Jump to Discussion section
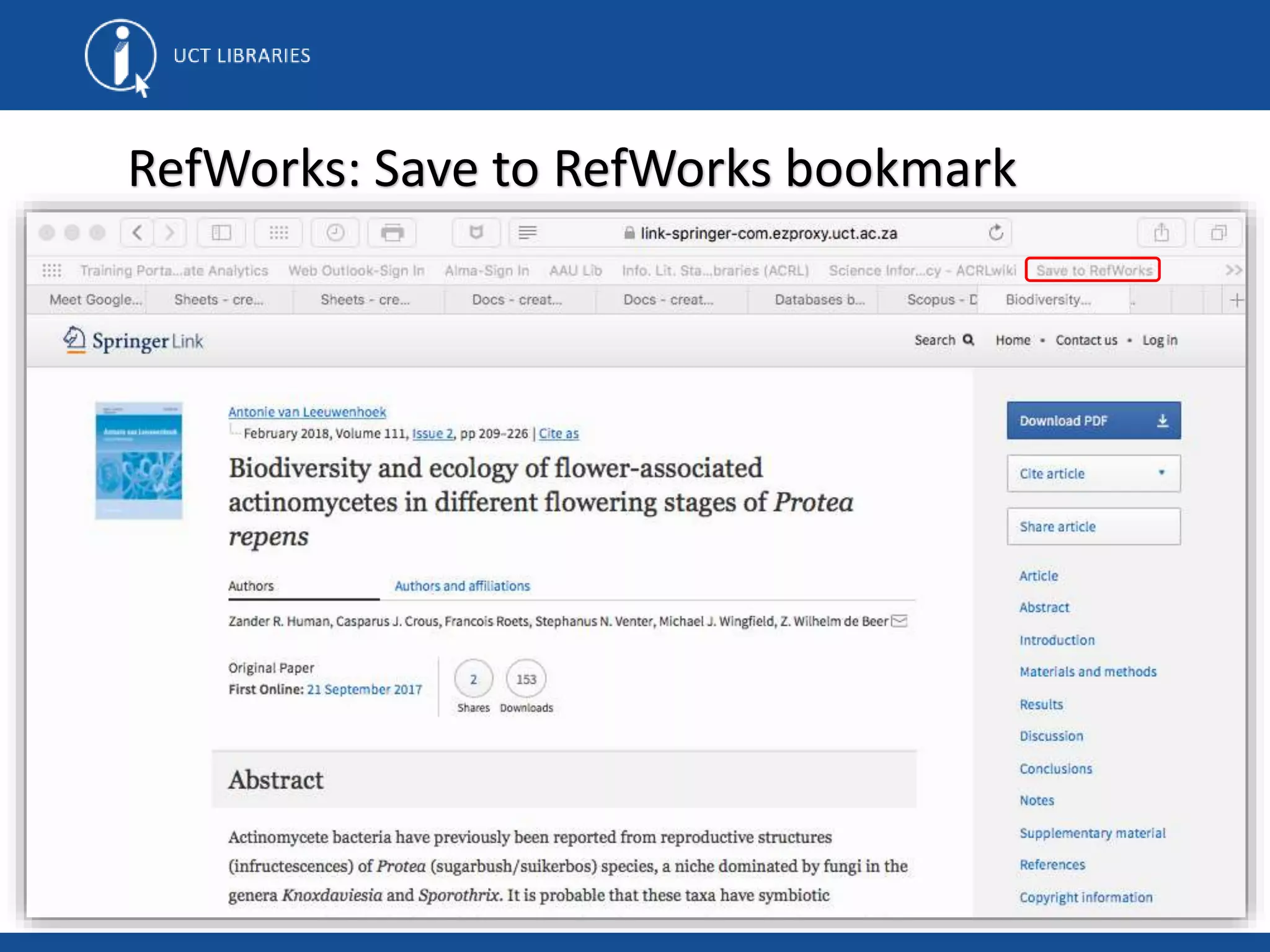The image size is (1270, 952). pos(1052,736)
